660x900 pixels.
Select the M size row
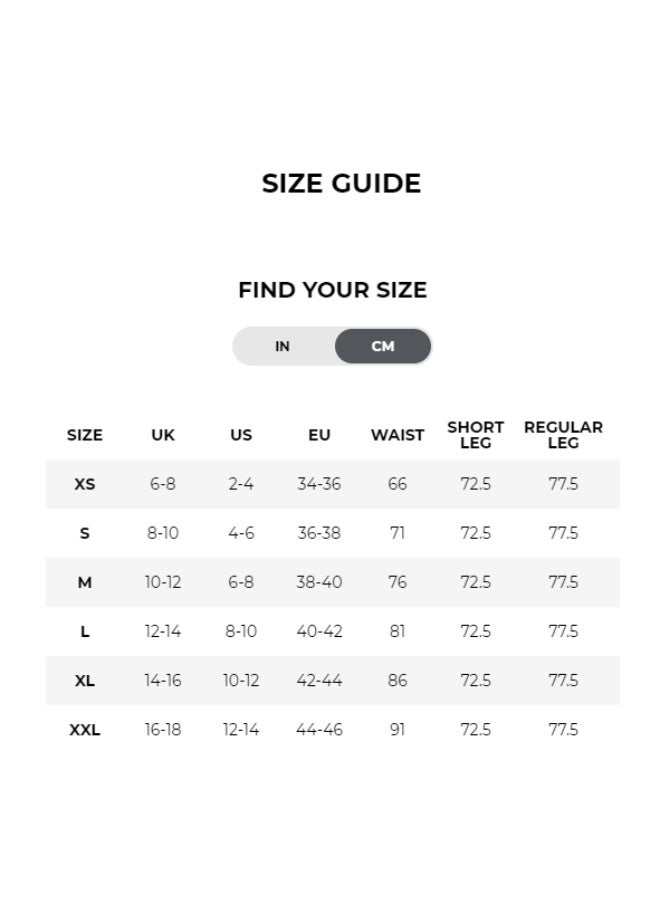point(85,581)
